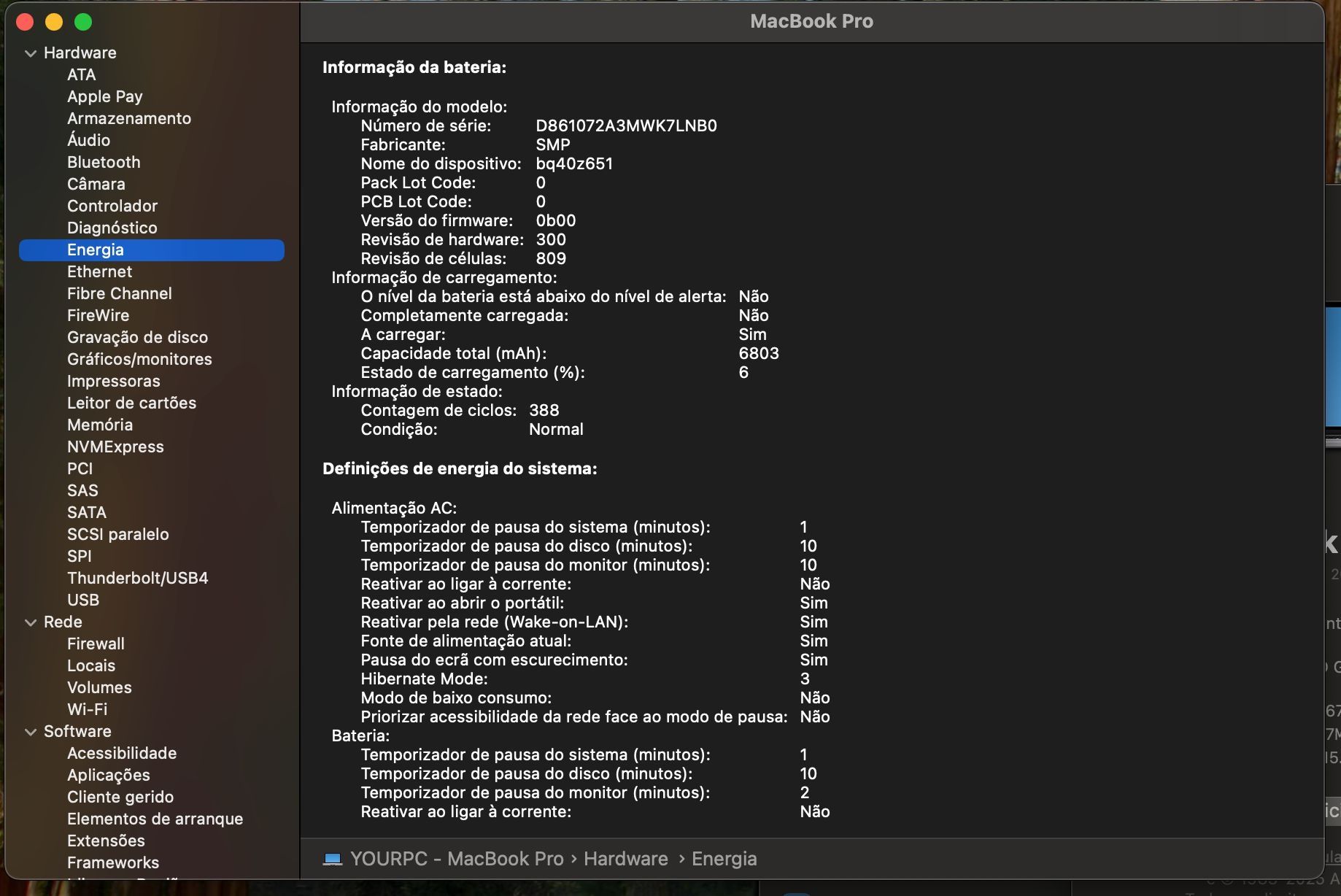
Task: Click the laptop icon in the path bar
Action: [x=333, y=859]
